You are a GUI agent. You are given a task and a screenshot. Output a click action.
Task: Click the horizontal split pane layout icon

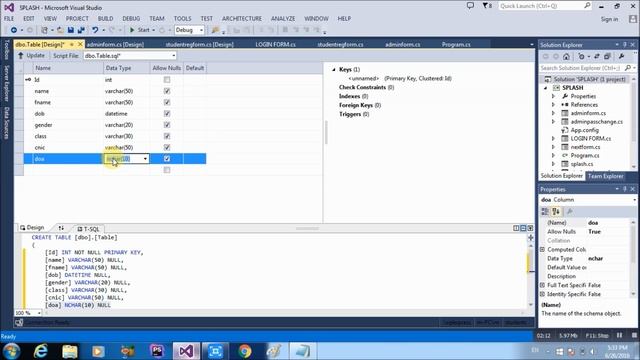[523, 228]
